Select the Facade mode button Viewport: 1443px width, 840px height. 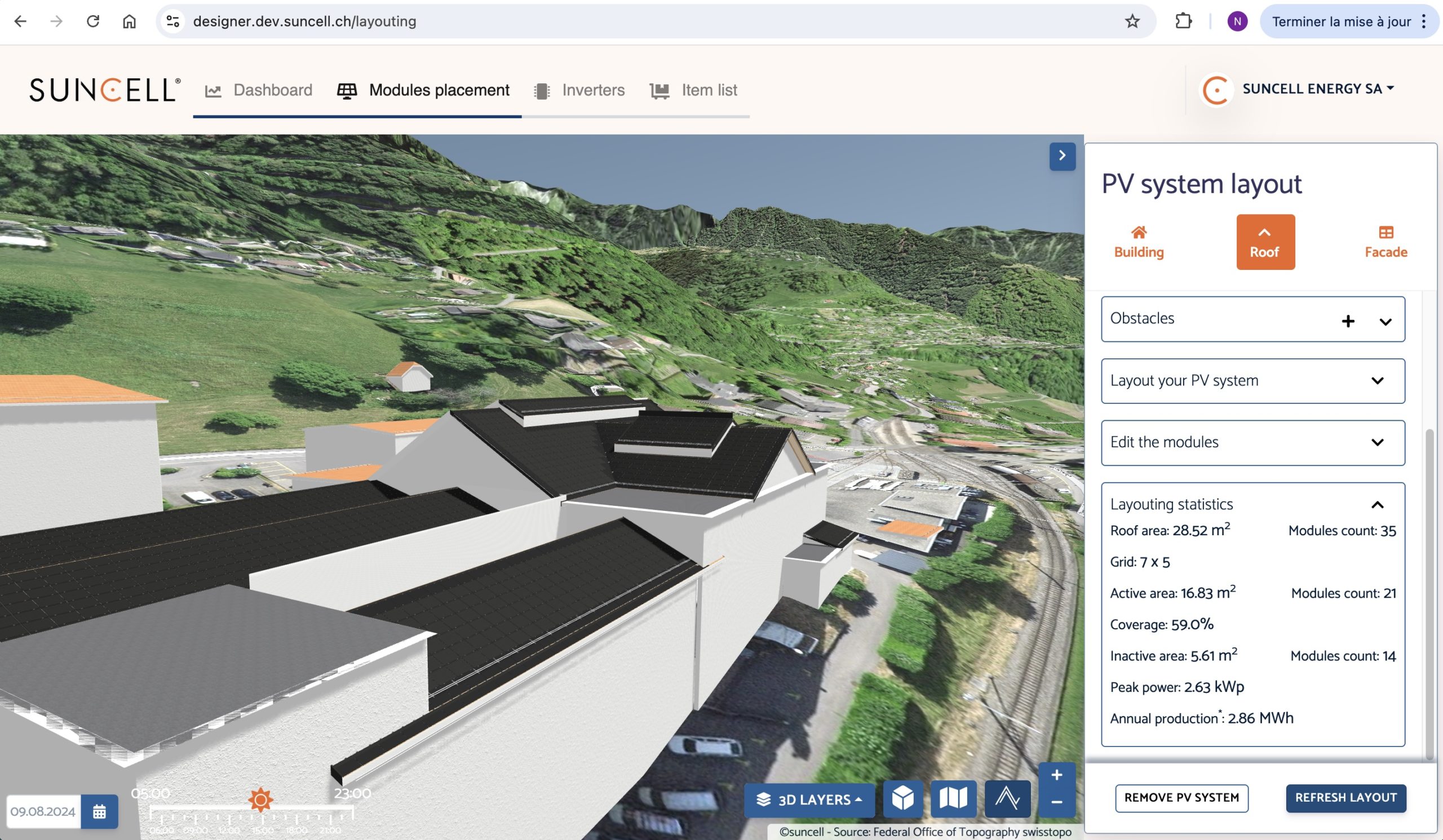pyautogui.click(x=1385, y=242)
